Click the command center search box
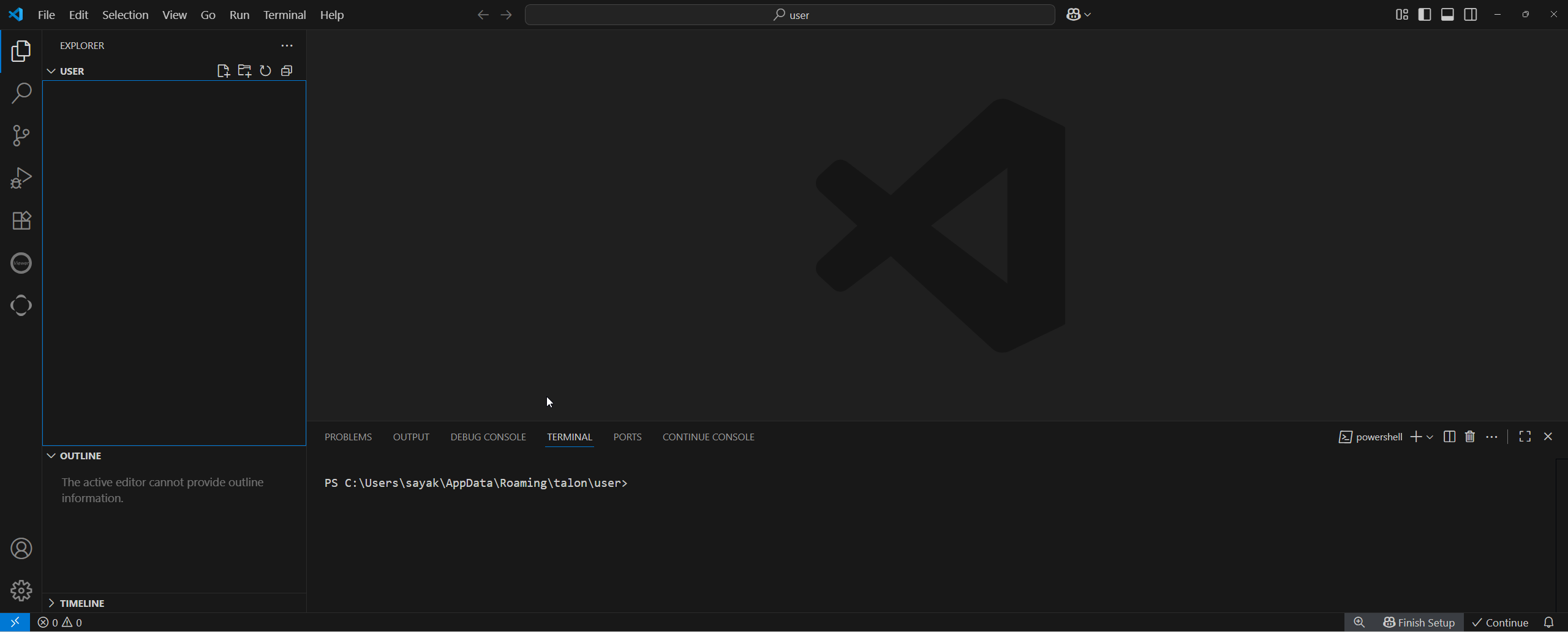 [789, 14]
